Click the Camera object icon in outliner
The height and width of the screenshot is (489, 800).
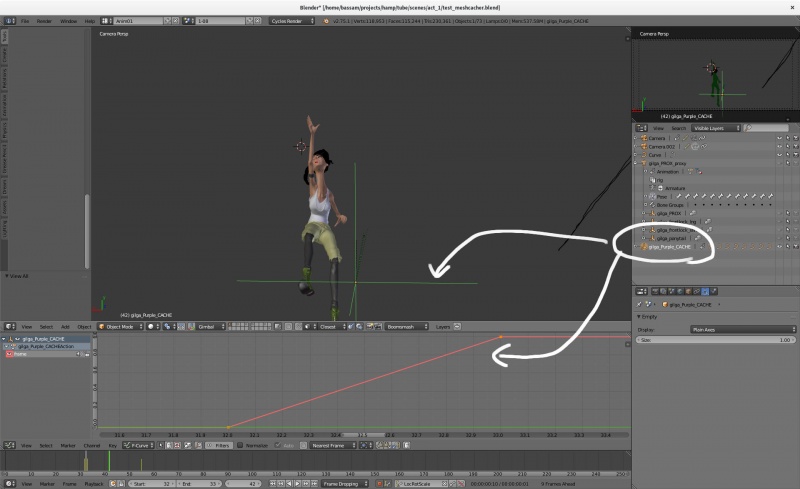click(x=644, y=138)
